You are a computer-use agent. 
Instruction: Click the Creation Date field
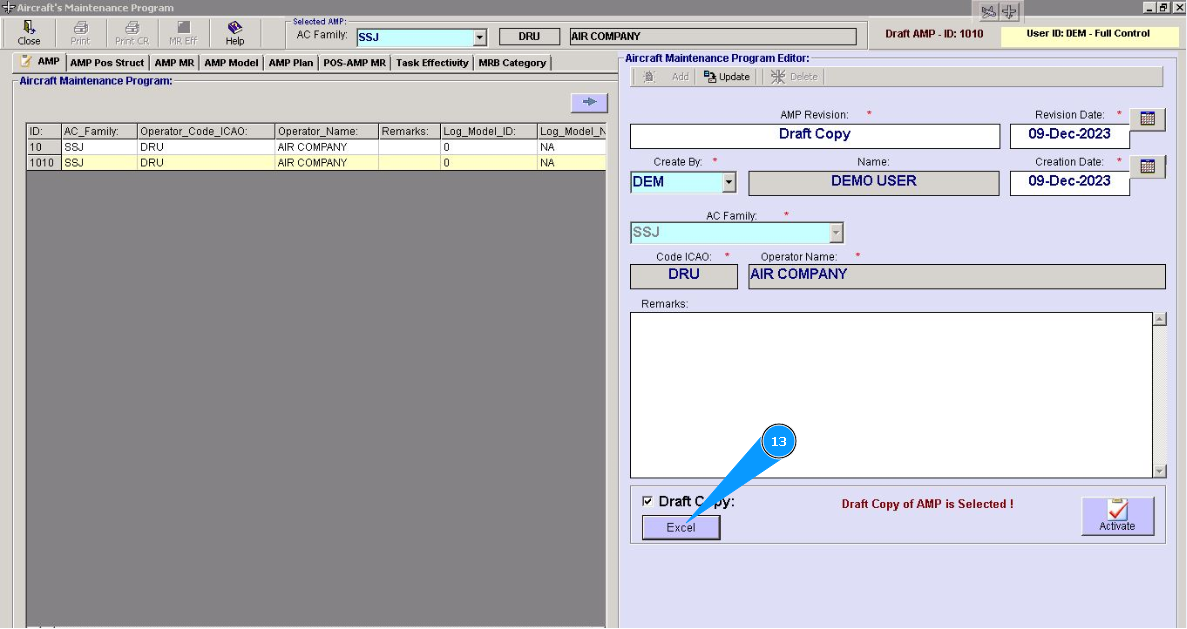click(x=1069, y=182)
